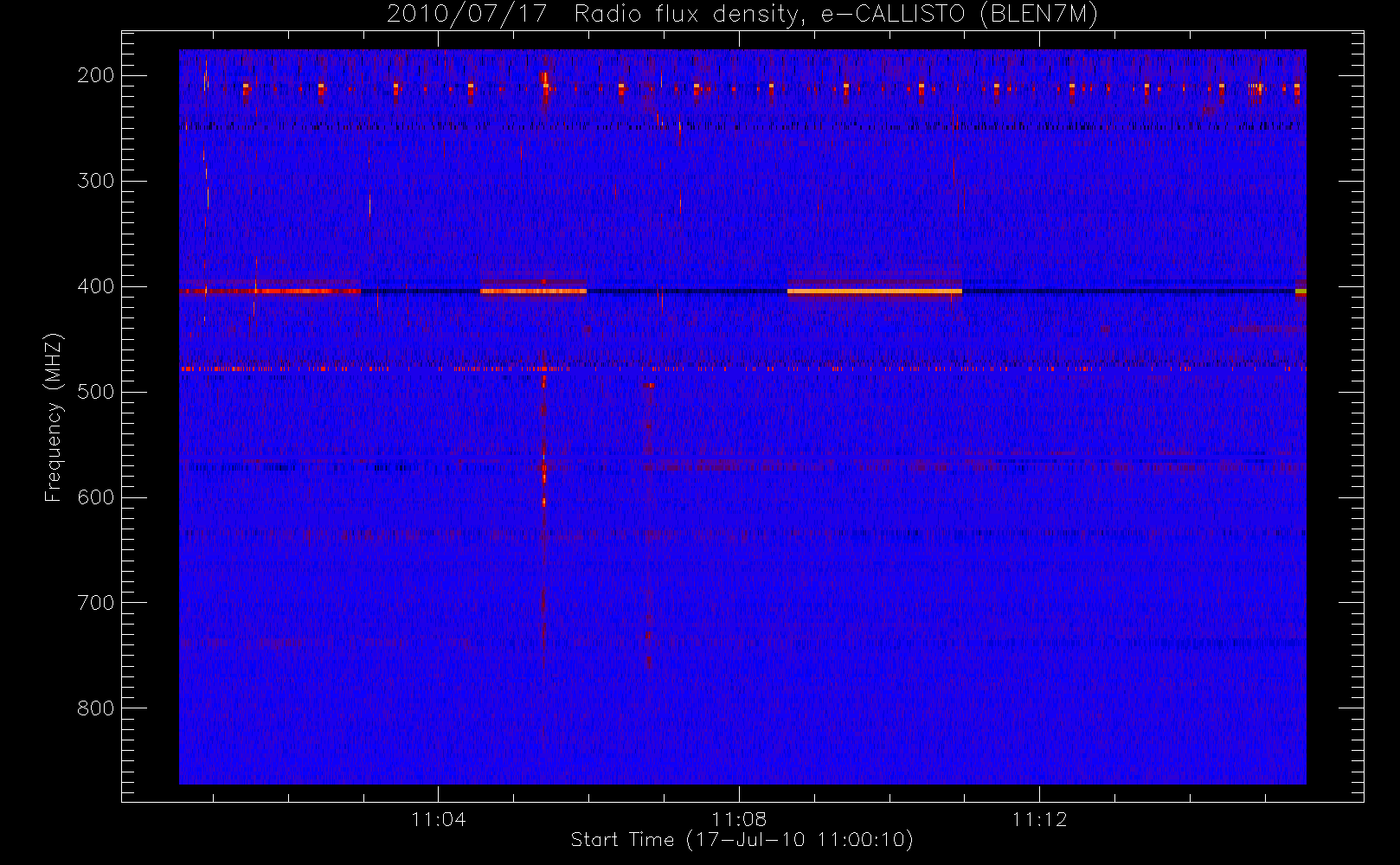The width and height of the screenshot is (1400, 865).
Task: Click the 700 frequency tick label
Action: [96, 603]
